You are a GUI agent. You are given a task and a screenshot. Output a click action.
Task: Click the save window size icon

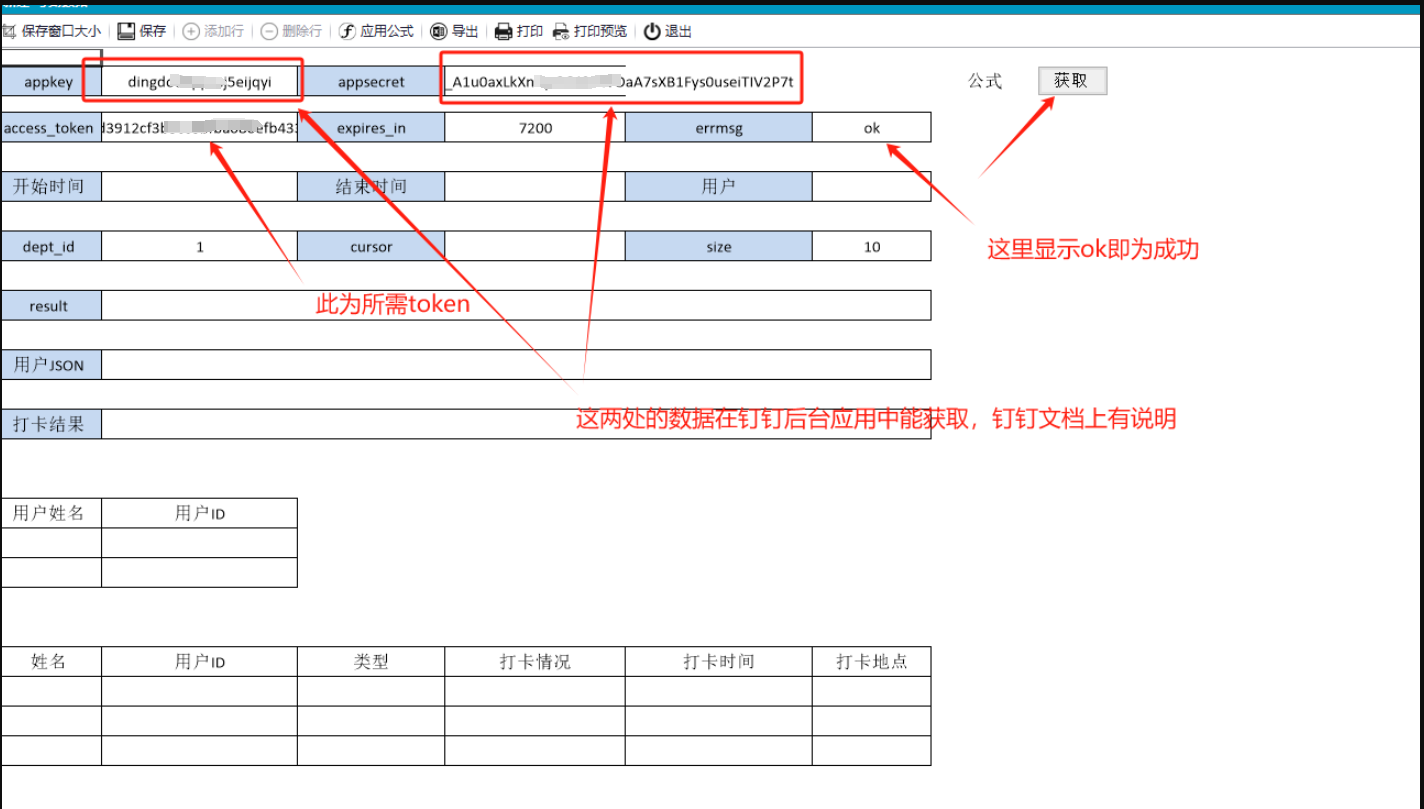click(x=10, y=31)
